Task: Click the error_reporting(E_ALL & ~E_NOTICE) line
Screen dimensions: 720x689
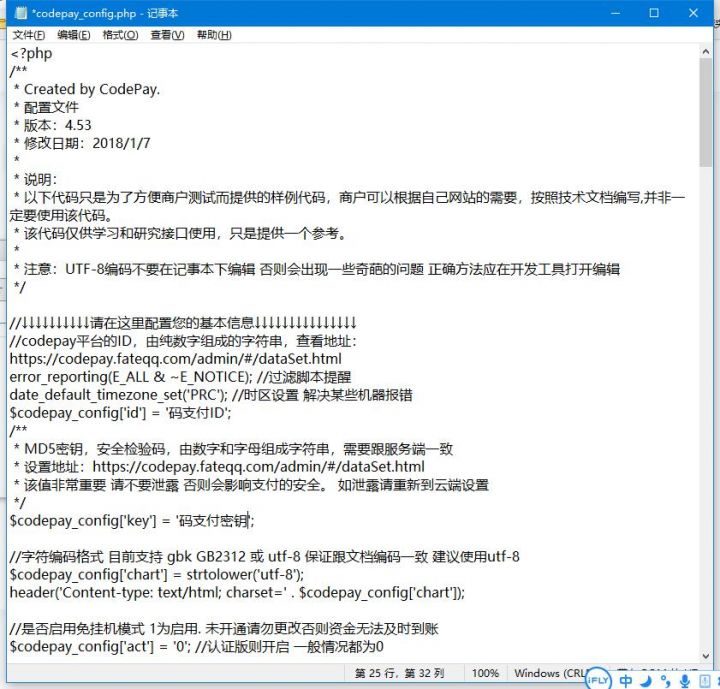Action: coord(180,377)
